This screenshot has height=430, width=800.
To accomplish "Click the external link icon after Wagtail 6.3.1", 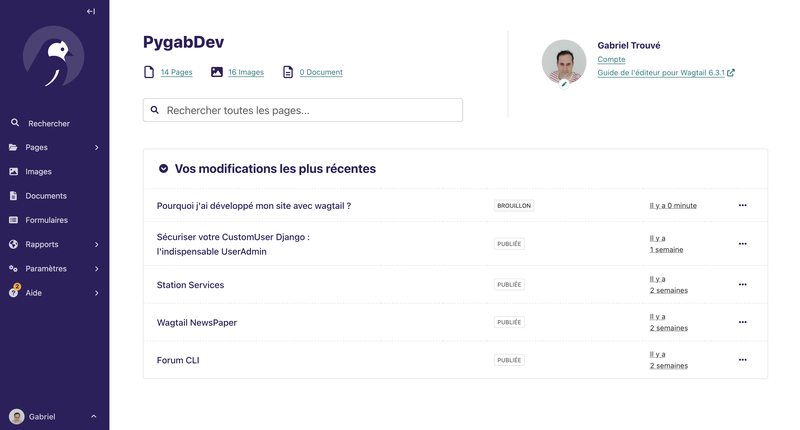I will [x=731, y=72].
